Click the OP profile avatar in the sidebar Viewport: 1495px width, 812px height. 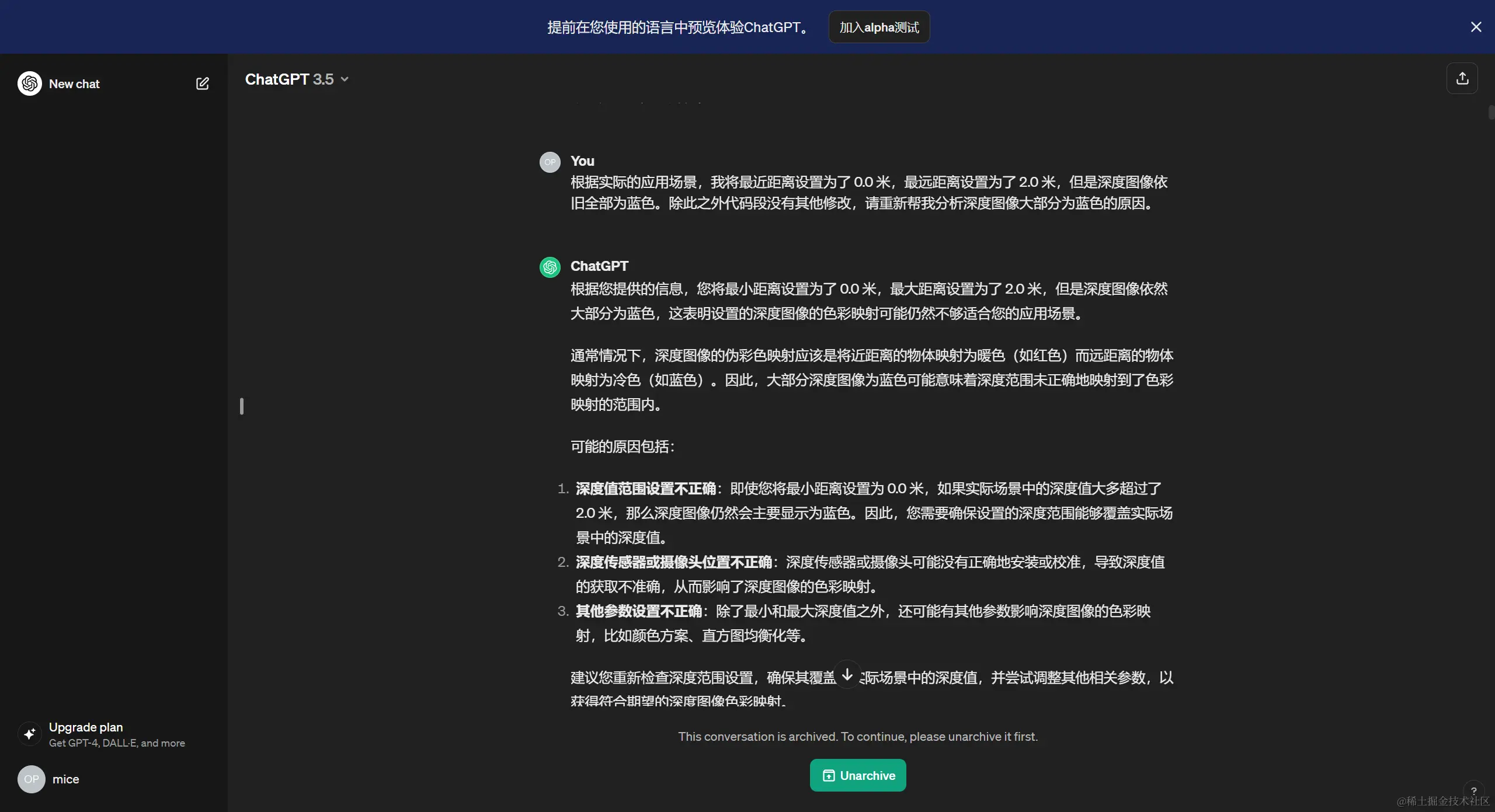click(32, 779)
